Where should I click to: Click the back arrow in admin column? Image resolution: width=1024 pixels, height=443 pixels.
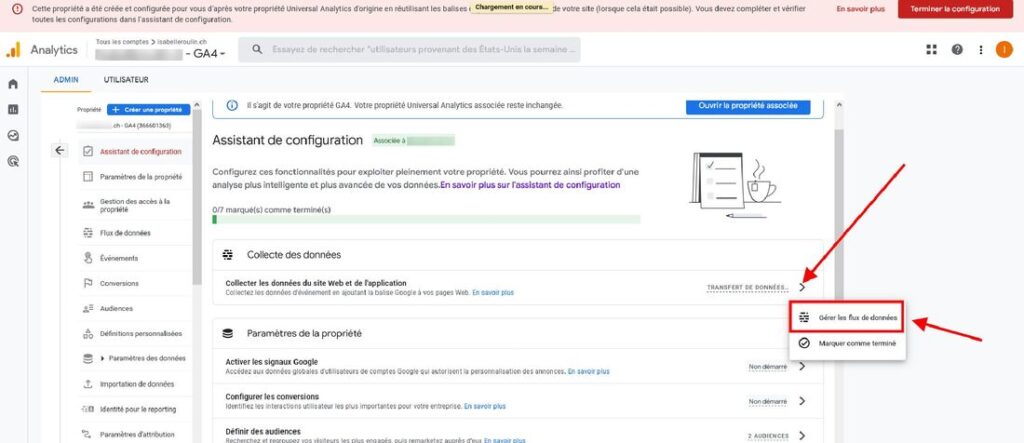(x=59, y=151)
